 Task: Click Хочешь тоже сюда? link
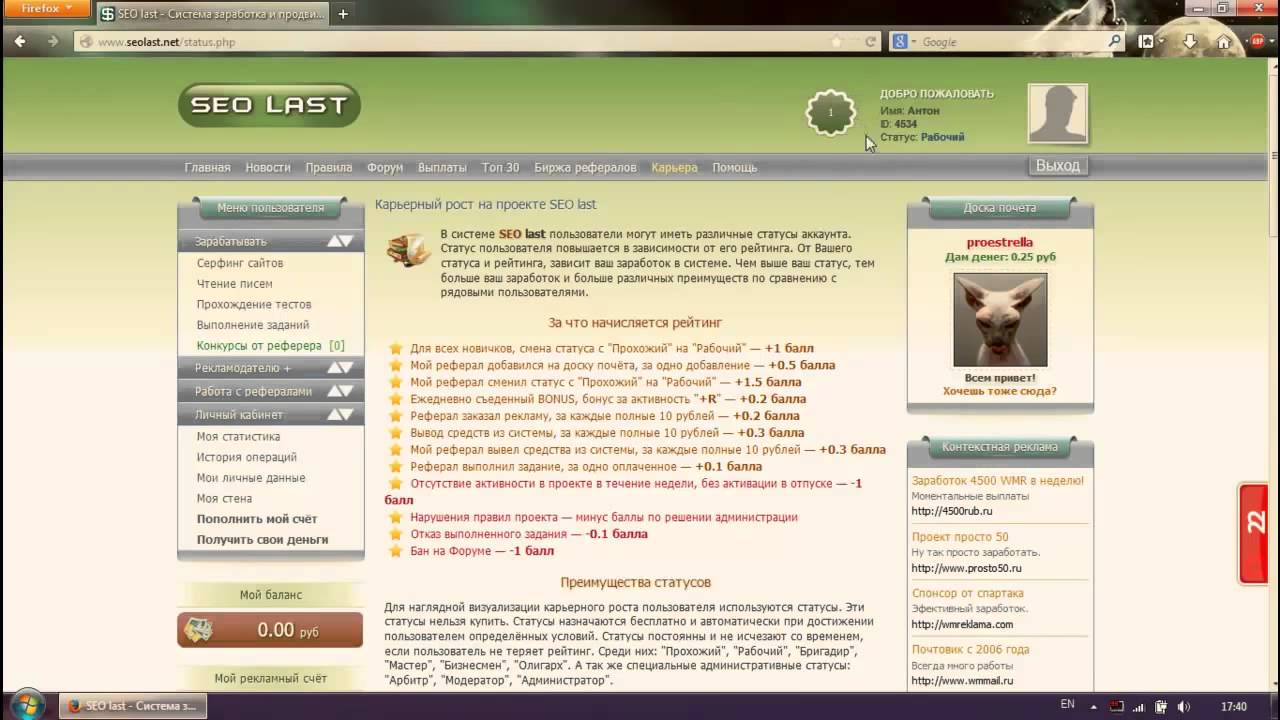point(1000,391)
